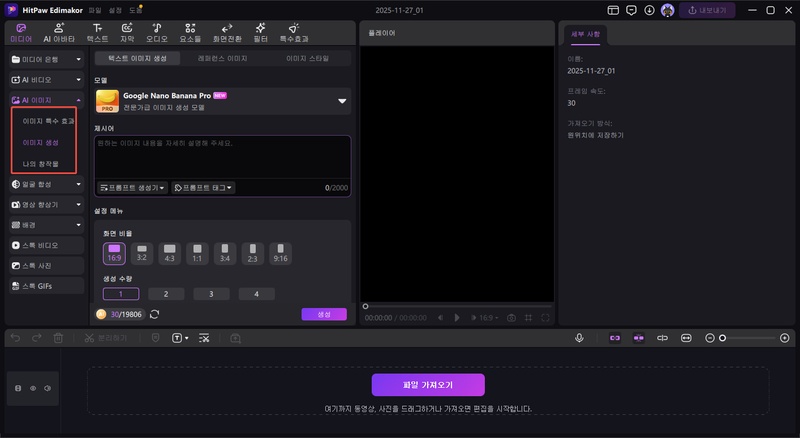Open the 도움 menu

[x=135, y=10]
